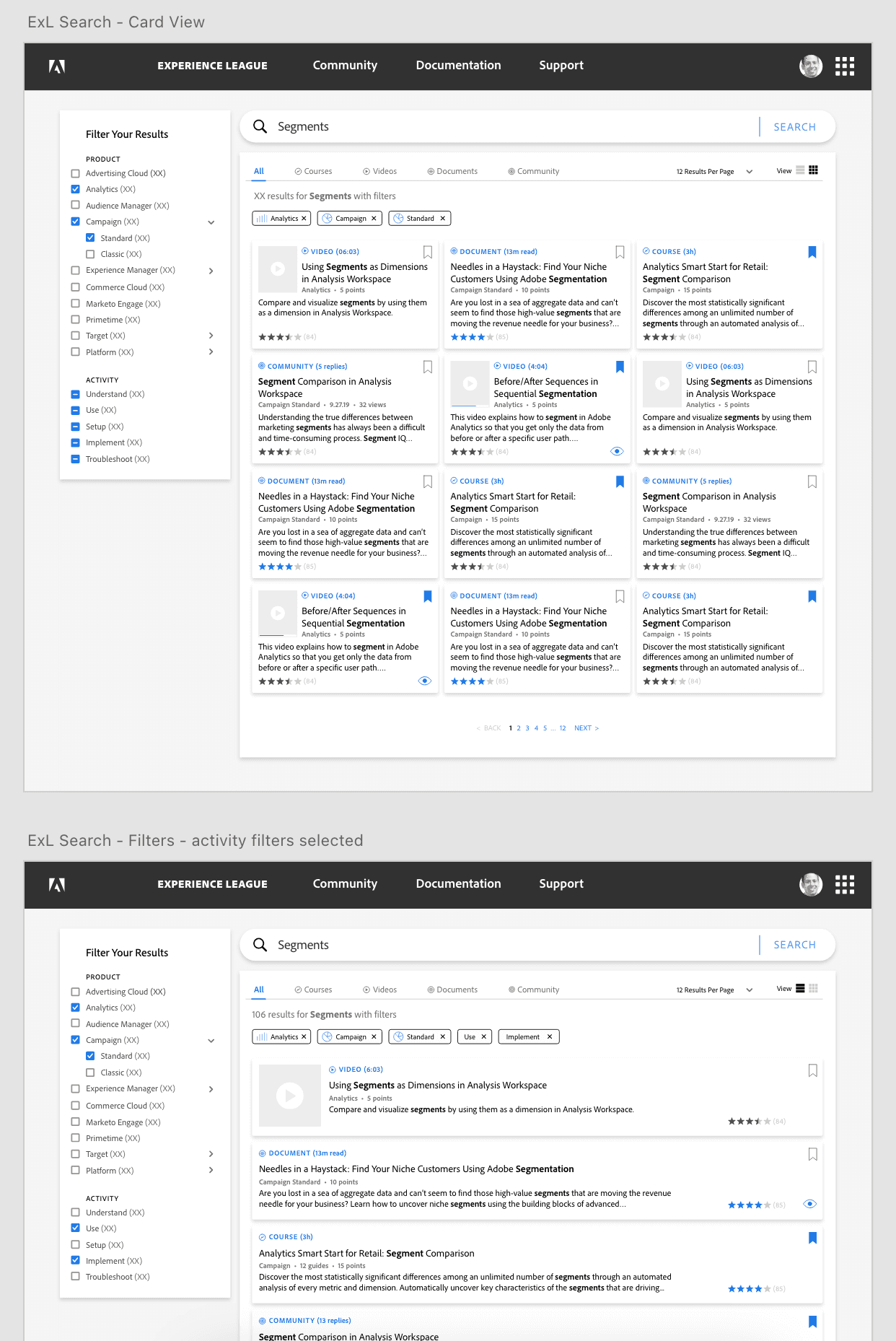Screen dimensions: 896x1341
Task: Click the Adobe logo in Card View header
Action: [x=57, y=66]
